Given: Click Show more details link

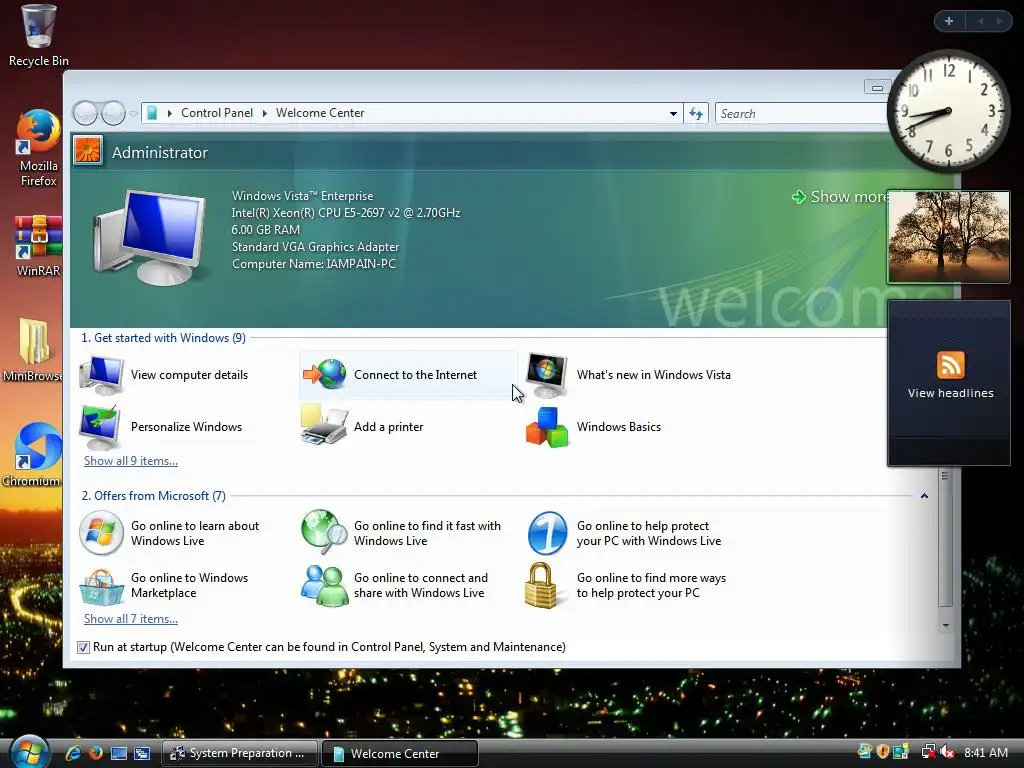Looking at the screenshot, I should pos(842,197).
